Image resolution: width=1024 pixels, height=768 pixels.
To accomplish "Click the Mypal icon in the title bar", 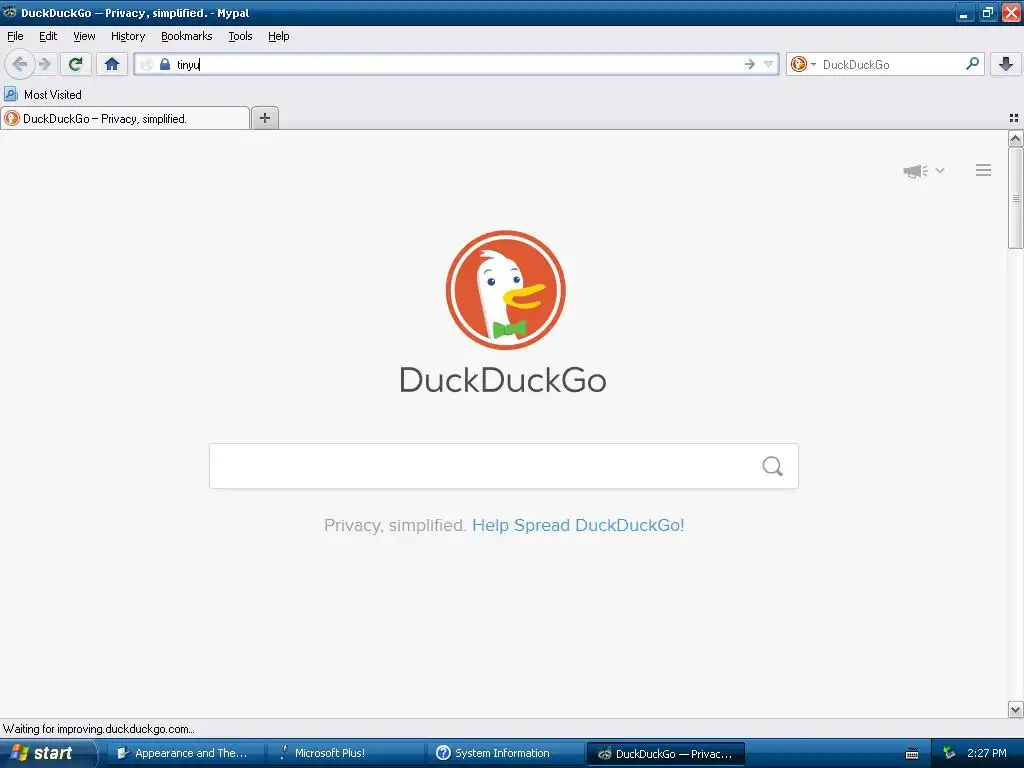I will [10, 12].
